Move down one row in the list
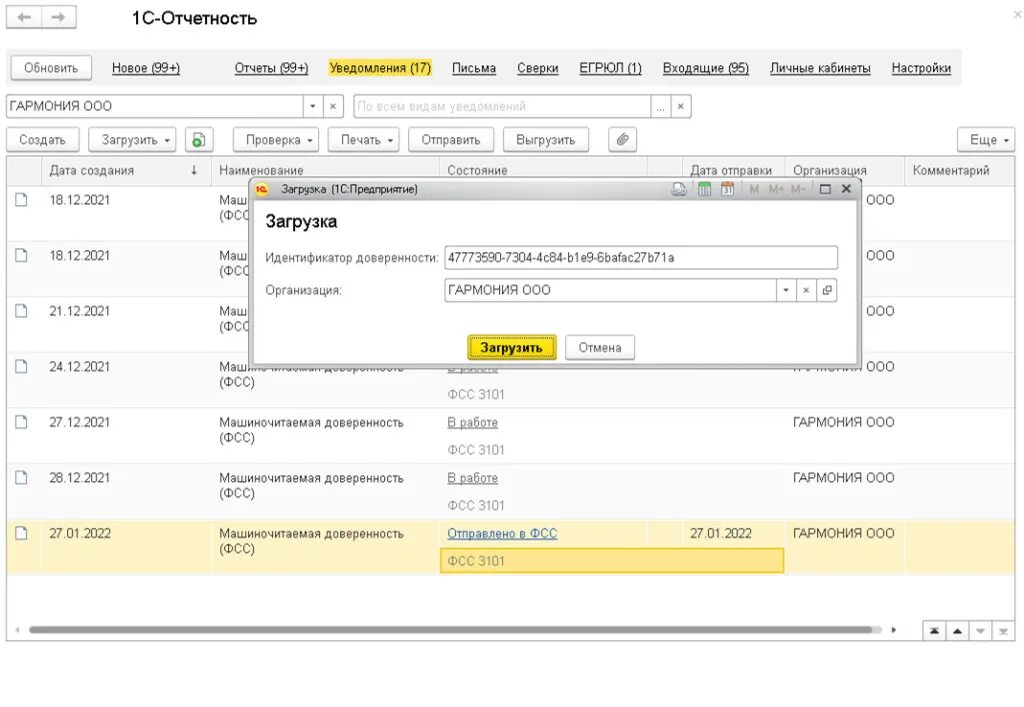 pos(980,631)
